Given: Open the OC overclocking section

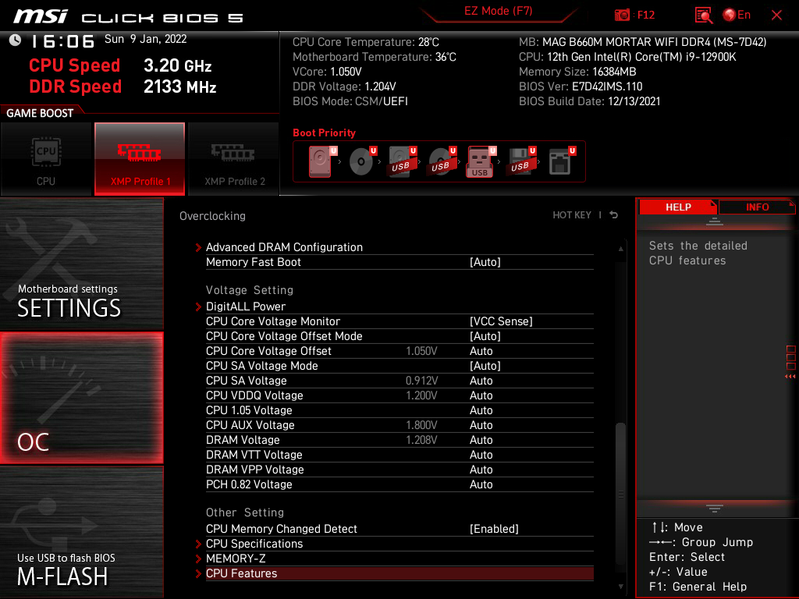Looking at the screenshot, I should pyautogui.click(x=82, y=398).
